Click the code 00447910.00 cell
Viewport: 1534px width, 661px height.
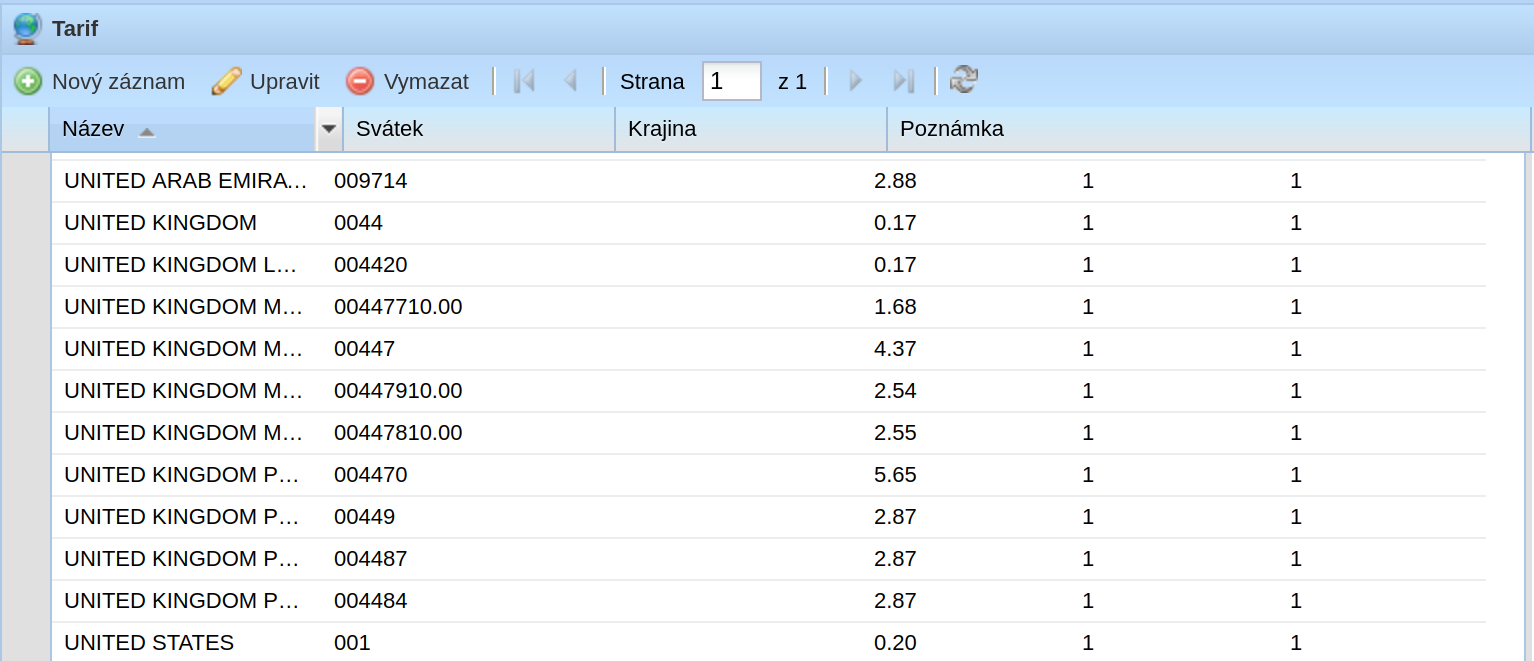click(398, 391)
